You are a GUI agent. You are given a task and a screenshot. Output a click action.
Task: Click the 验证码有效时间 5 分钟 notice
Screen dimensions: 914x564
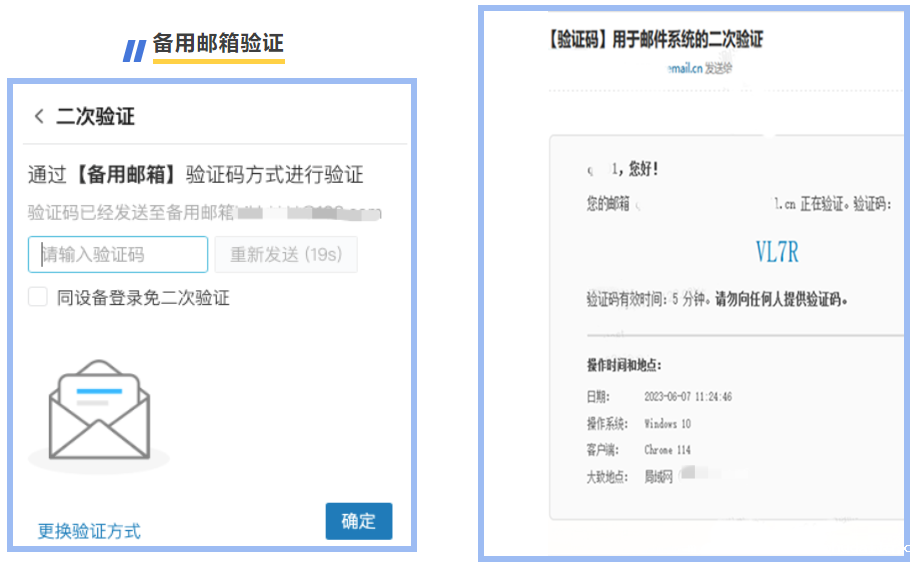click(x=716, y=299)
